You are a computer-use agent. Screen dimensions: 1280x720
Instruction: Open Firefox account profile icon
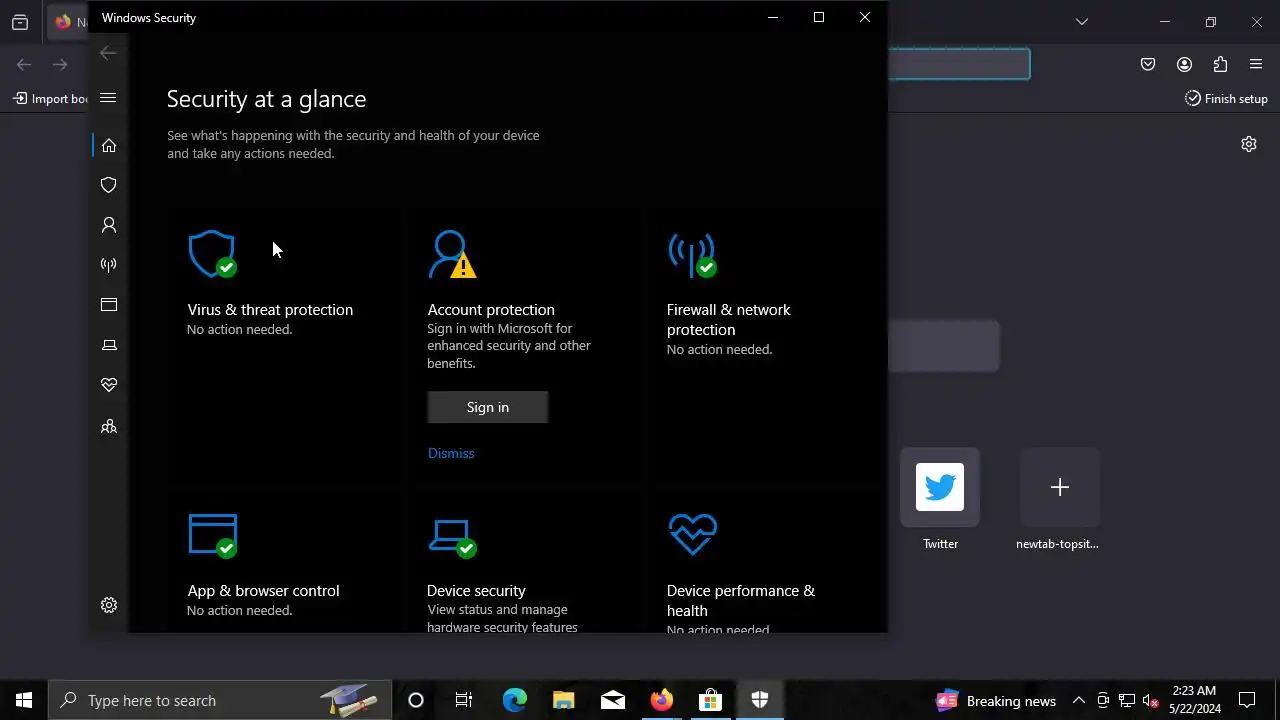tap(1184, 65)
